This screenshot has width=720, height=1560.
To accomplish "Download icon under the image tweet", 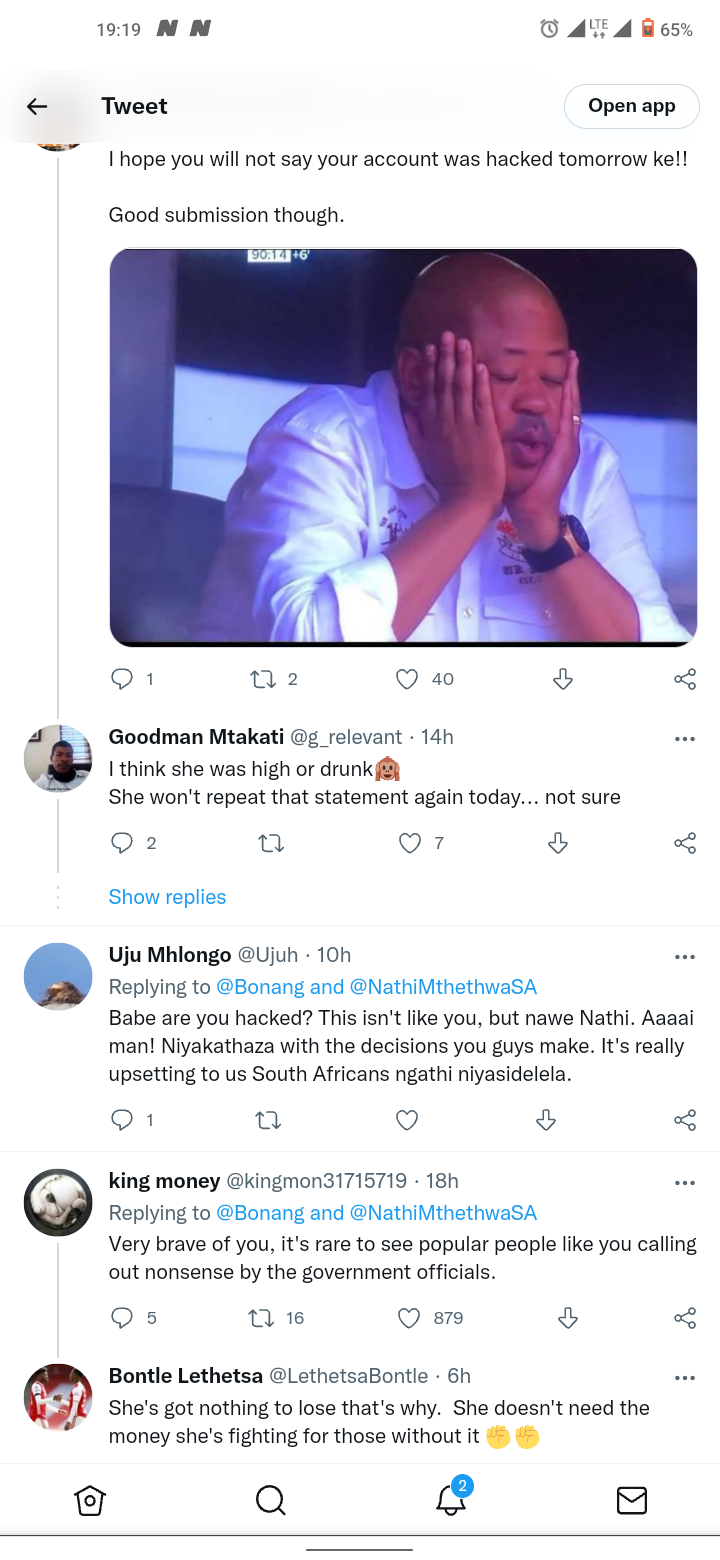I will [563, 680].
